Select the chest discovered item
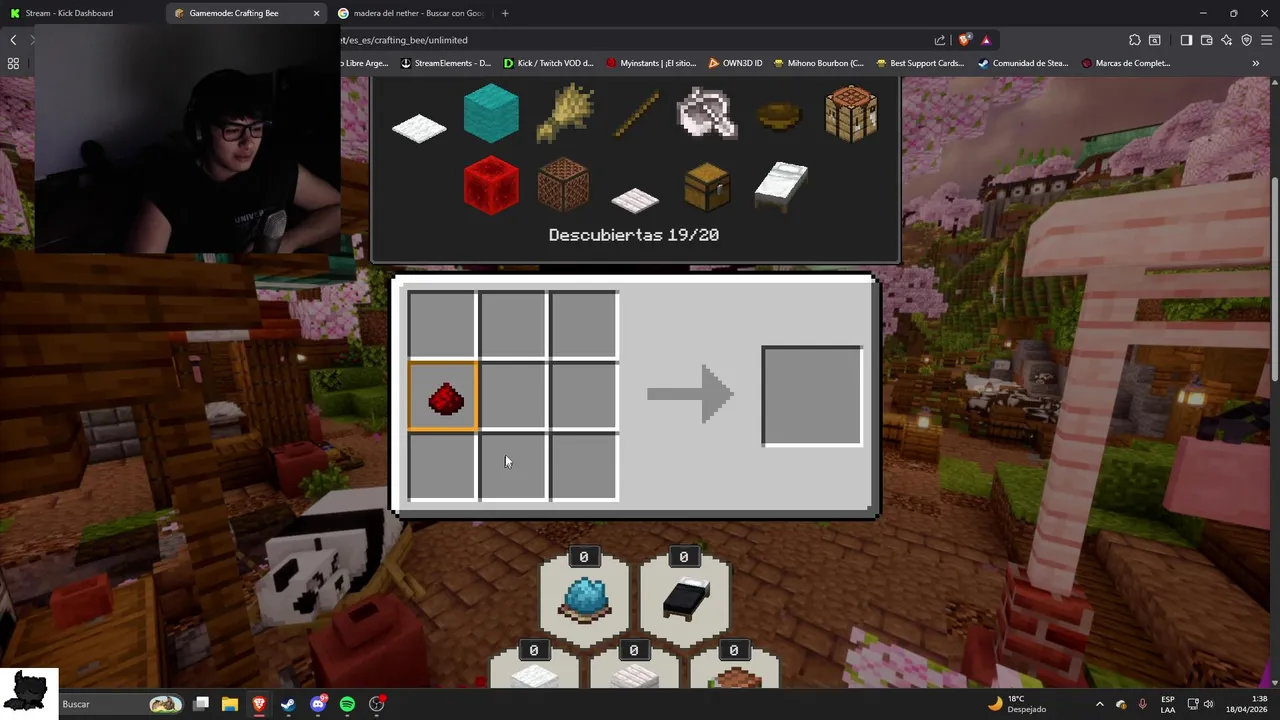This screenshot has height=720, width=1280. pos(707,187)
